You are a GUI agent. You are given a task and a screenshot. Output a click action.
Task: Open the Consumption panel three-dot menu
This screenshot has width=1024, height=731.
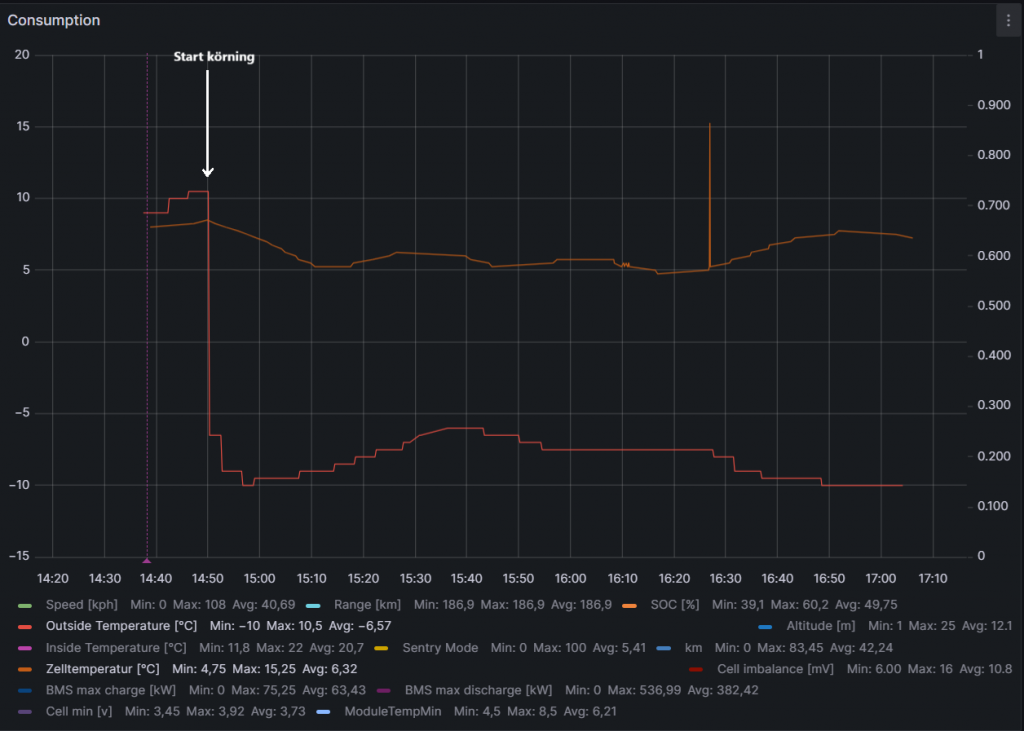(1007, 21)
